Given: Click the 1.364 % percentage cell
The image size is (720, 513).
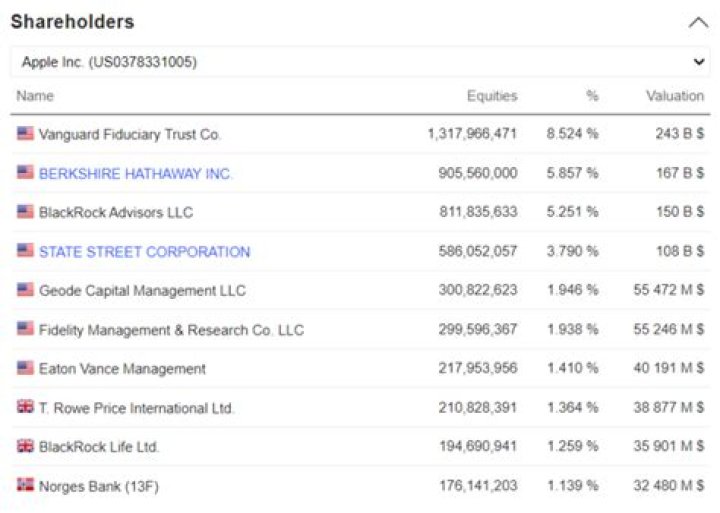Looking at the screenshot, I should [x=573, y=407].
